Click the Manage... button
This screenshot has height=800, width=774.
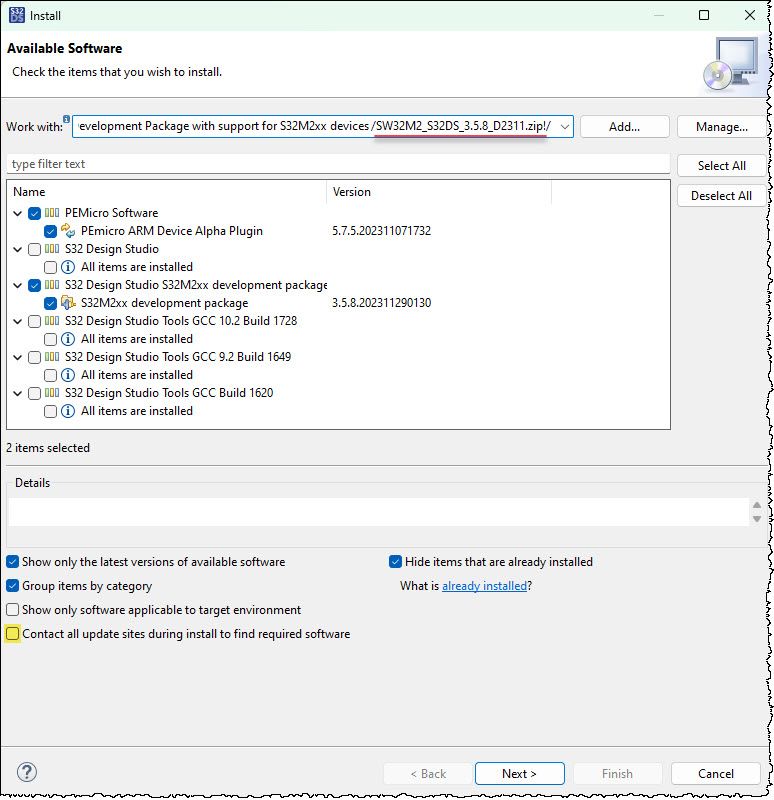coord(721,127)
